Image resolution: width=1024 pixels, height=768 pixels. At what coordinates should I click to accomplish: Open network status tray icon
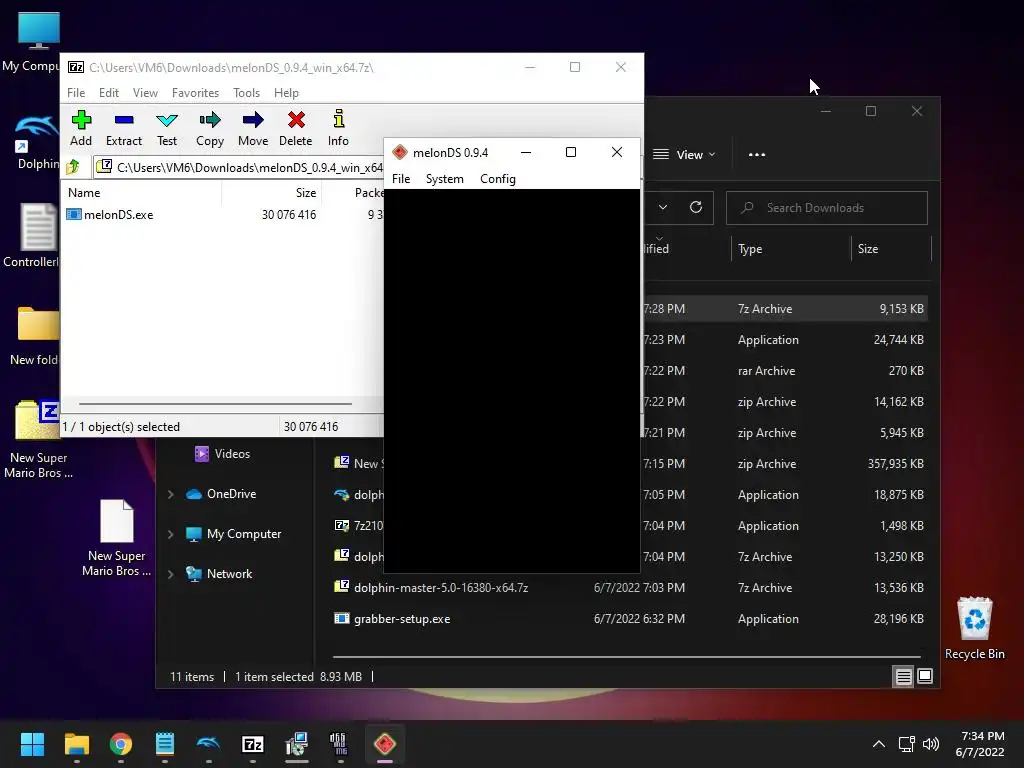(x=906, y=744)
